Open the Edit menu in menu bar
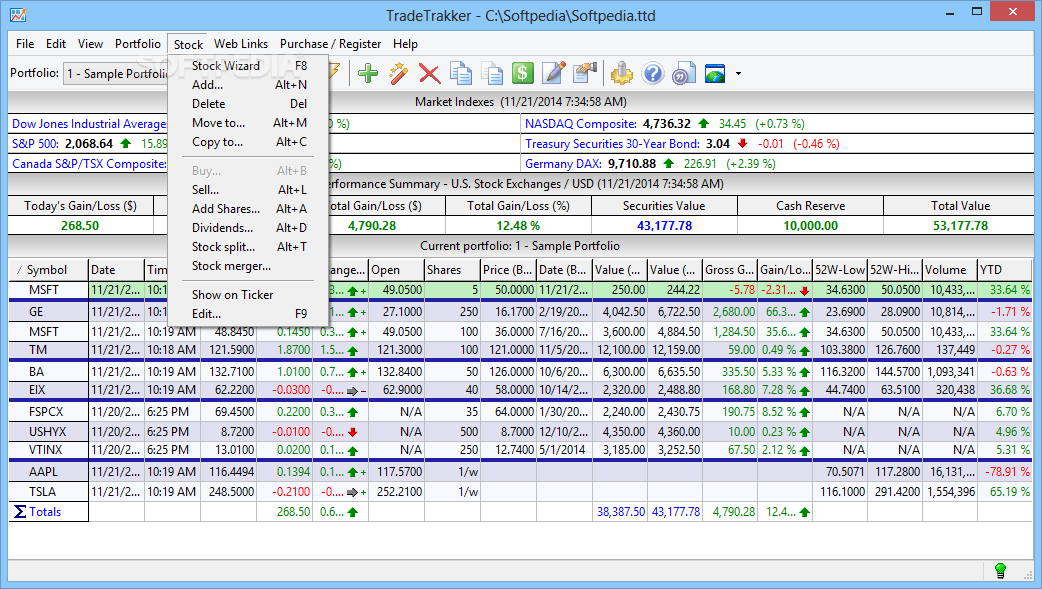 pos(56,44)
